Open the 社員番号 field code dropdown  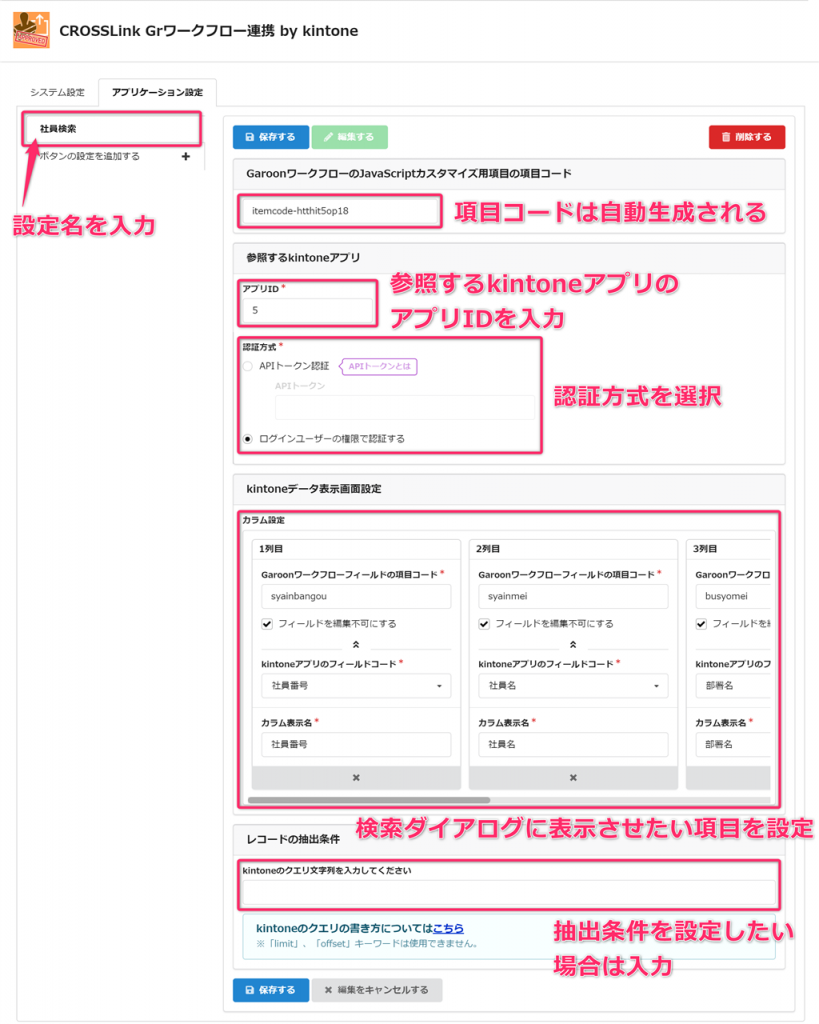click(356, 686)
